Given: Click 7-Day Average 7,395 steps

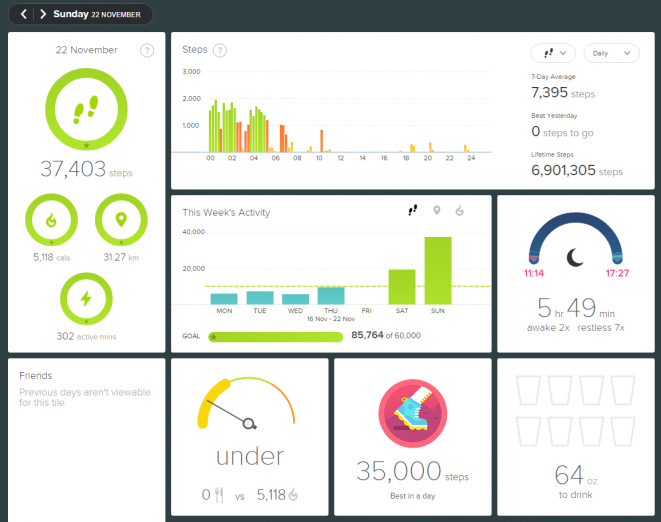Looking at the screenshot, I should click(563, 93).
